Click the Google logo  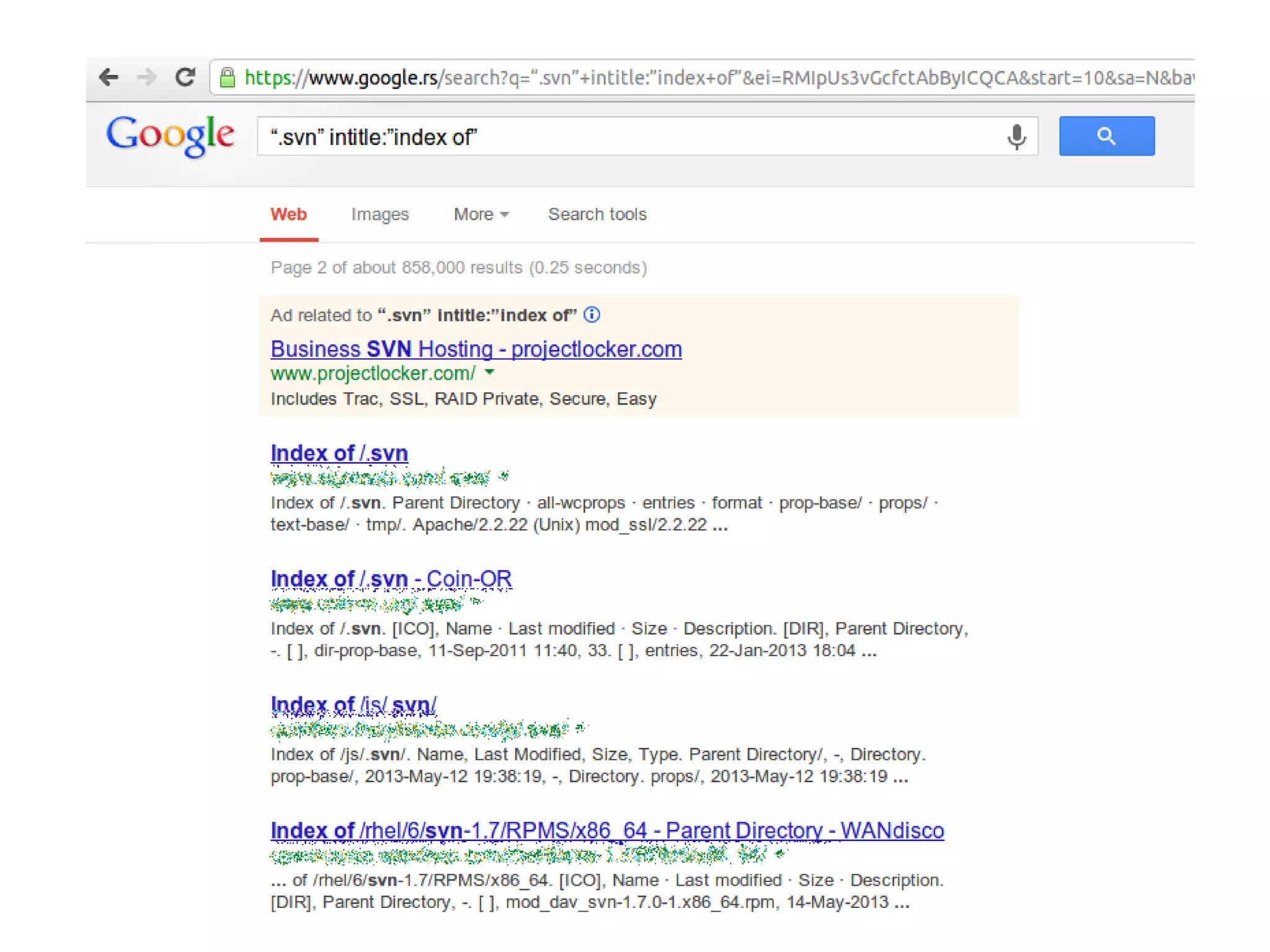[171, 135]
